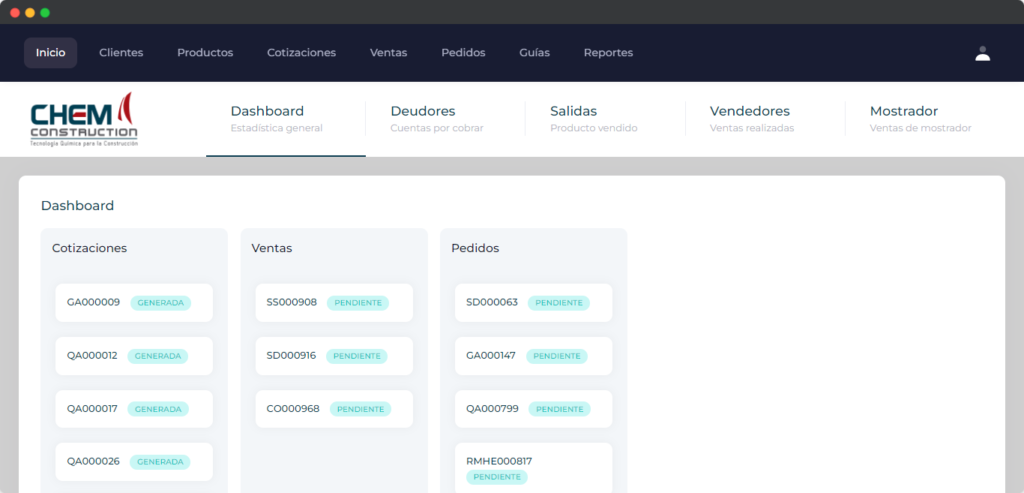Minimize the window with yellow button

29,13
